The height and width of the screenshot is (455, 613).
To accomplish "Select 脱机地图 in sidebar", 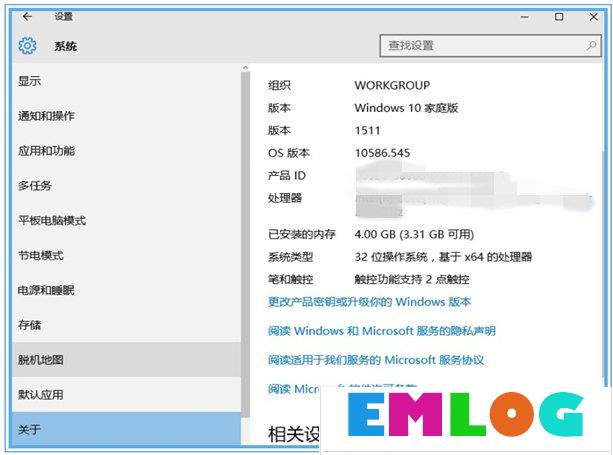I will pos(126,360).
